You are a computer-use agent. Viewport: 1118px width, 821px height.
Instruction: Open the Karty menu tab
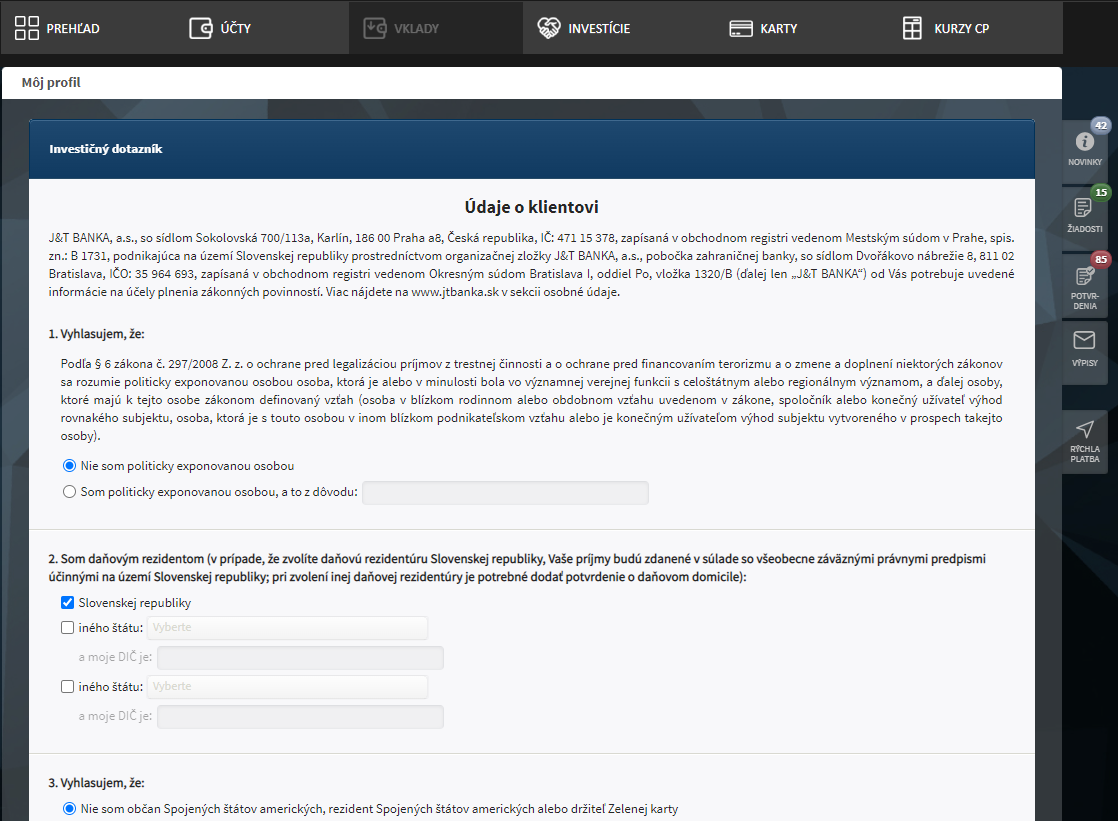(764, 28)
